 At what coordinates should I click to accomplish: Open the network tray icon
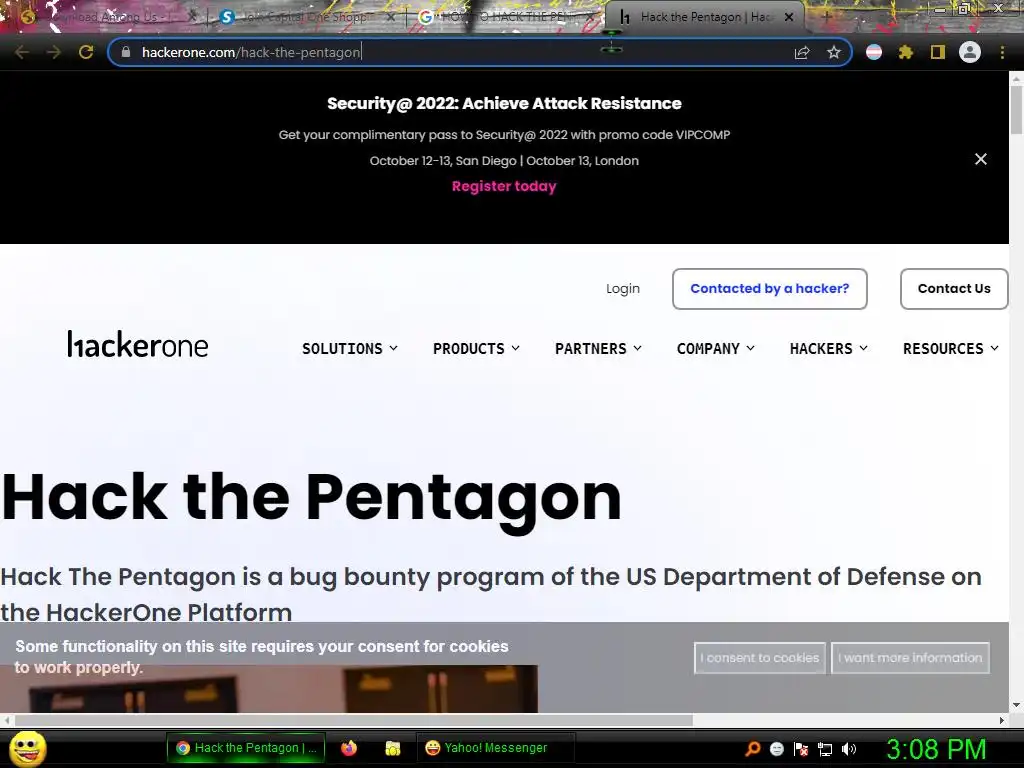coord(825,748)
